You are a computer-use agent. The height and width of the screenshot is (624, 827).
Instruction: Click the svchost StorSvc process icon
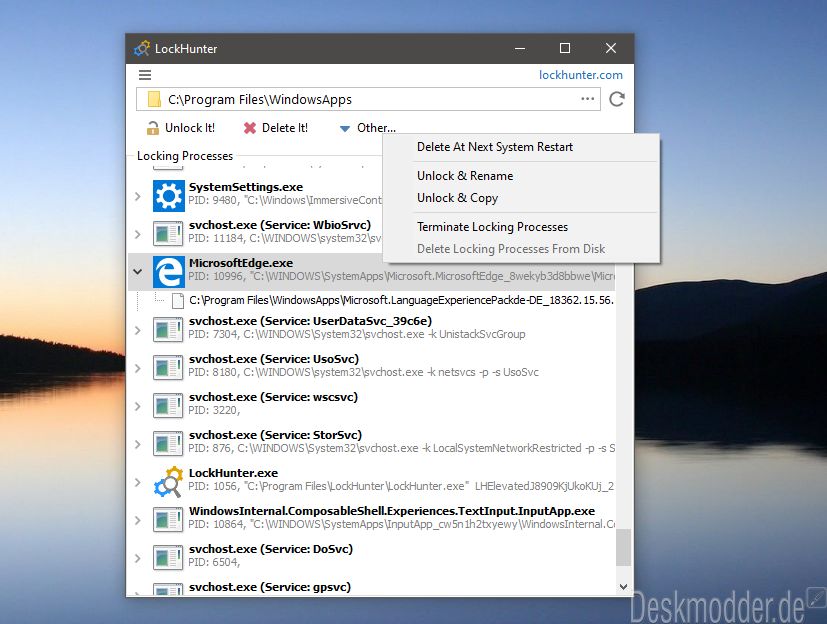pyautogui.click(x=168, y=444)
